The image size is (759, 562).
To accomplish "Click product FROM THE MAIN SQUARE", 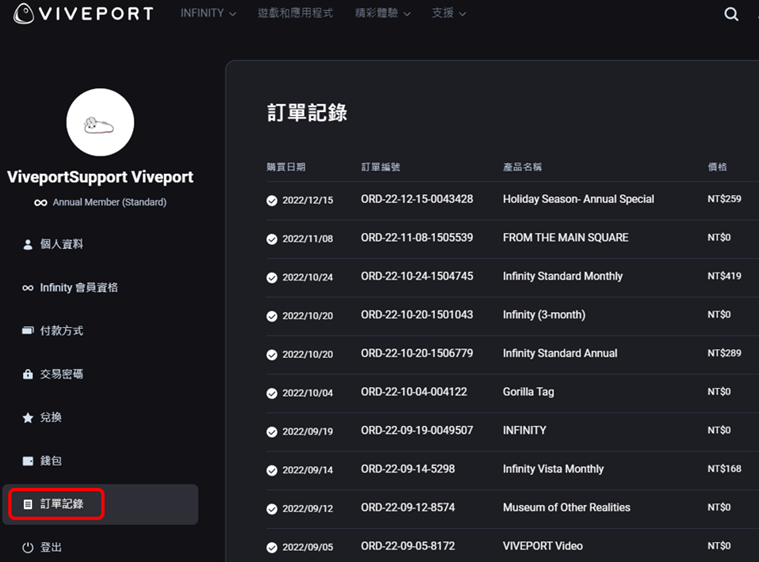I will point(565,238).
